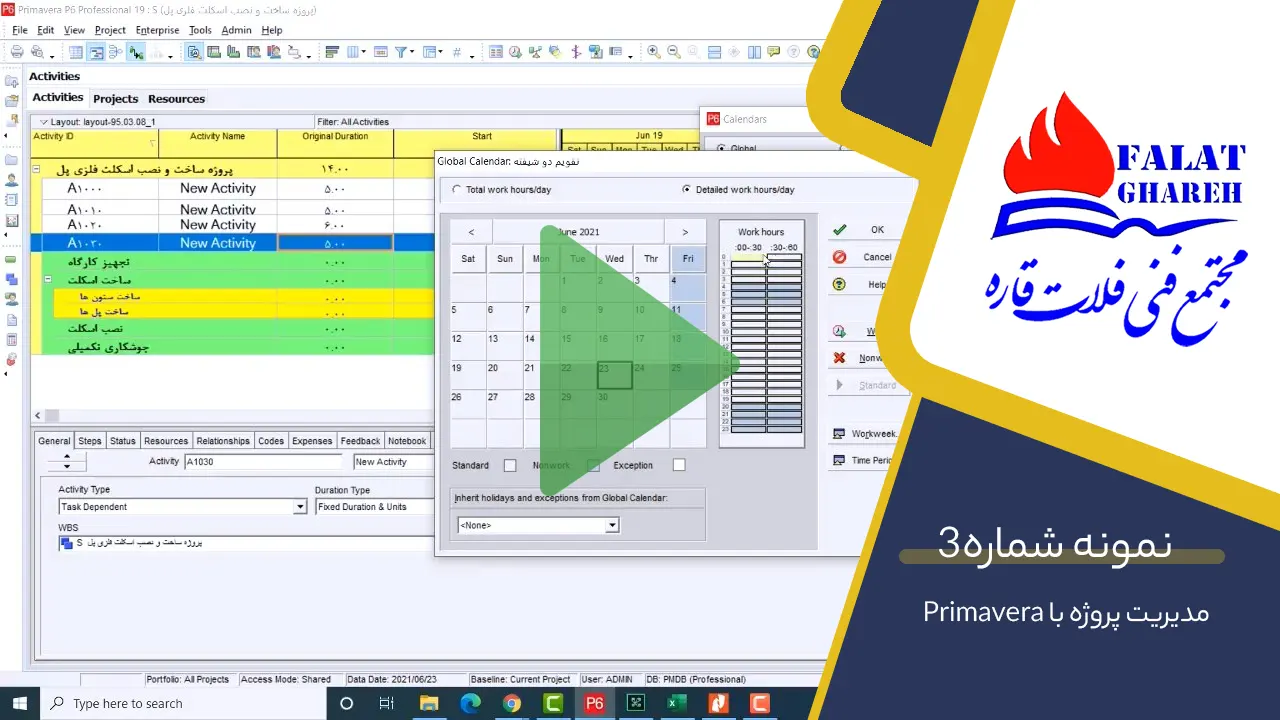Zoom in using the magnifier plus icon
Screen dimensions: 1280x720
[x=653, y=52]
